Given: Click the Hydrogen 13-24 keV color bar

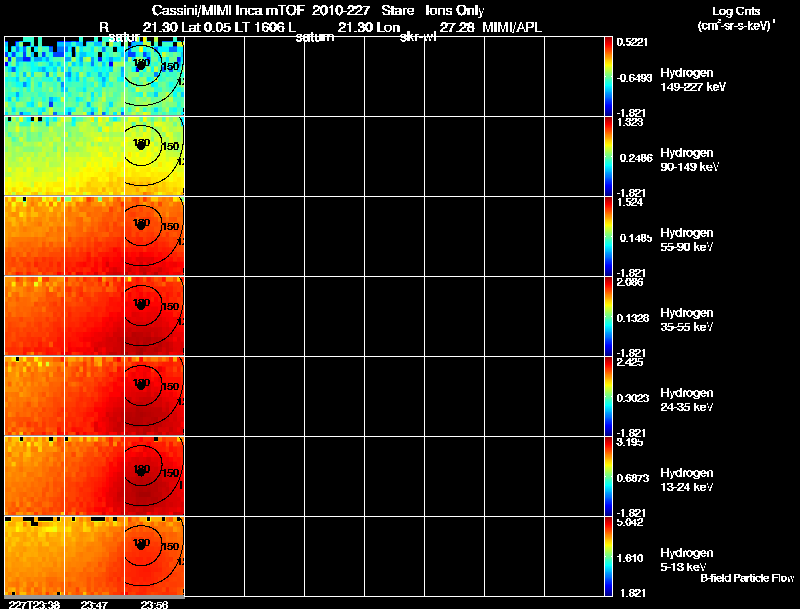Looking at the screenshot, I should pos(608,476).
